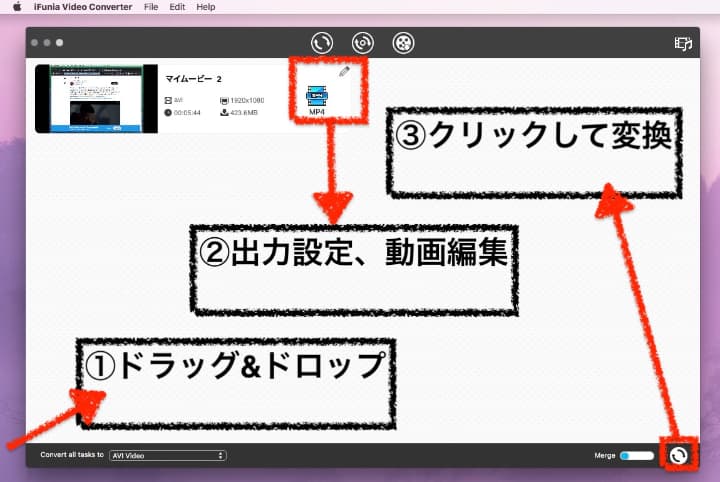Open the File menu
The height and width of the screenshot is (482, 720).
pyautogui.click(x=151, y=7)
